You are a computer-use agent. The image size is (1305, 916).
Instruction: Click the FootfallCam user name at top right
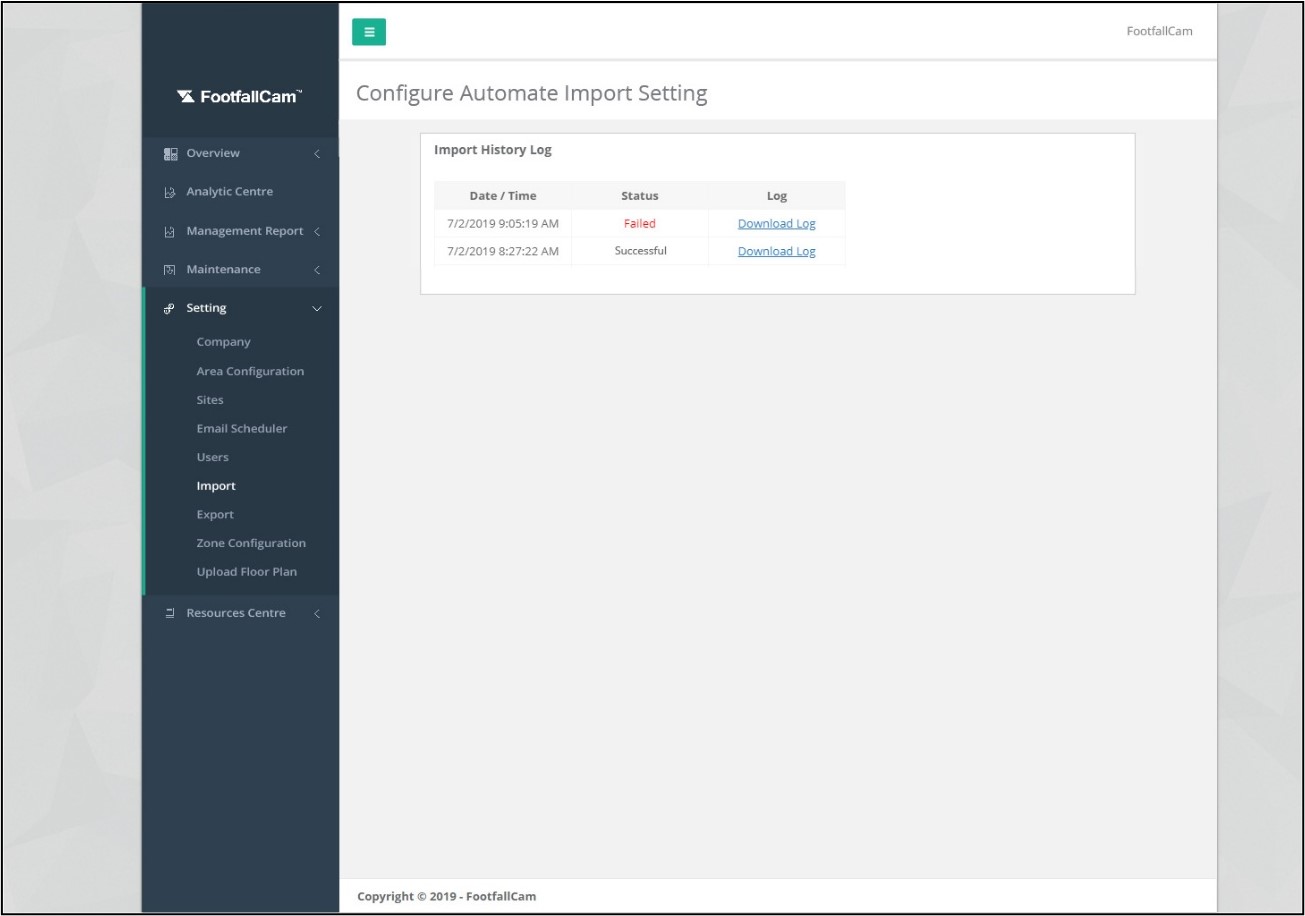[x=1159, y=31]
